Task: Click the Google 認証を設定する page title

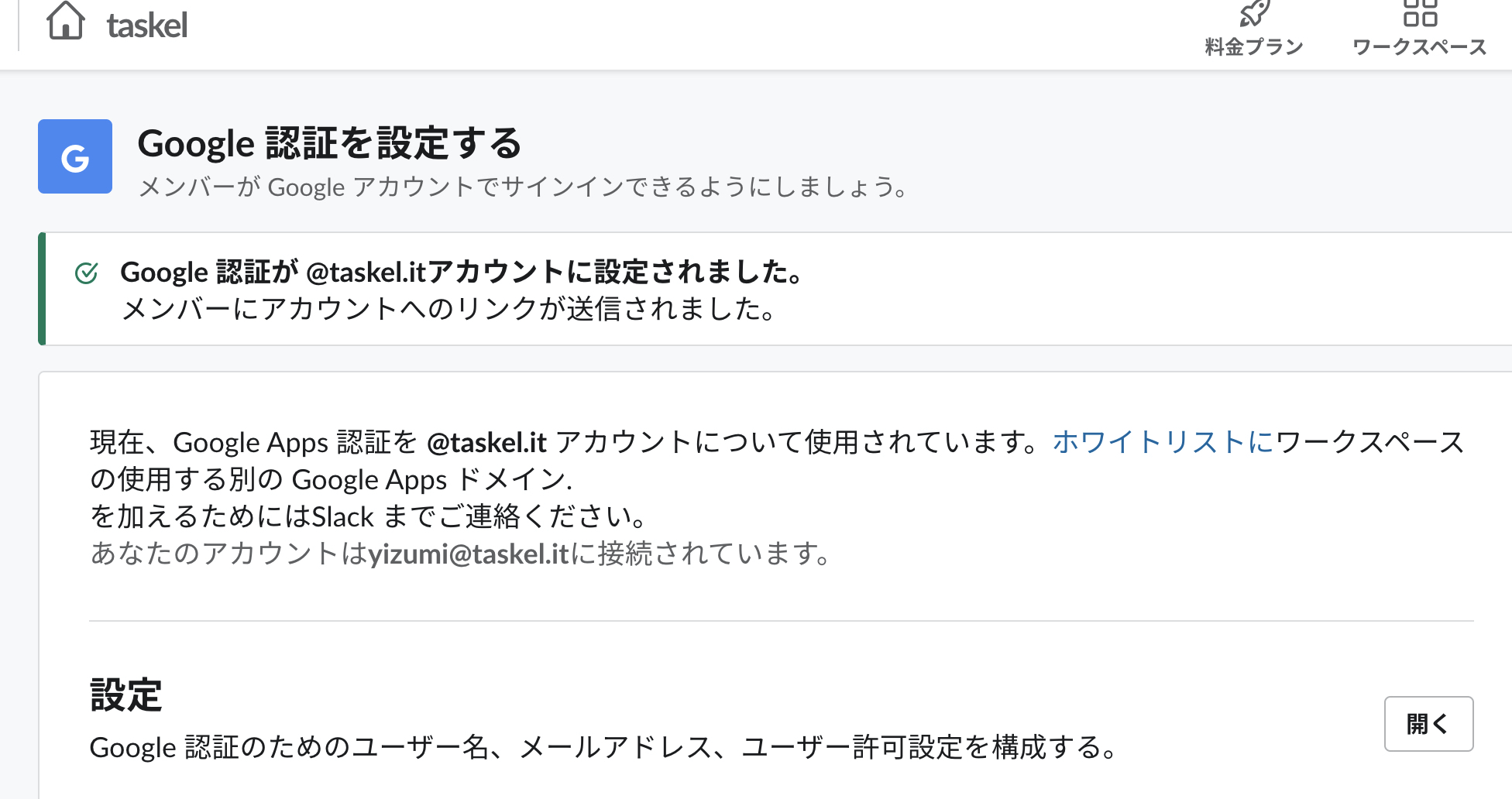Action: click(329, 143)
